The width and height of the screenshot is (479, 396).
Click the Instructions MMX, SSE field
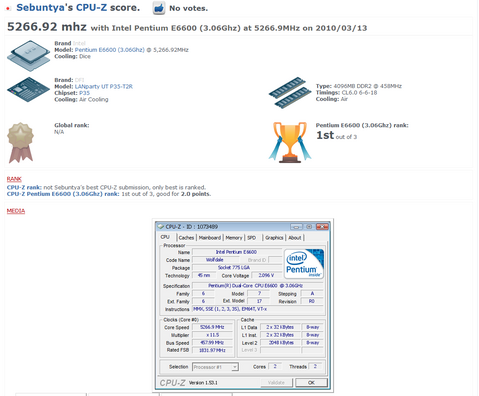(x=258, y=309)
